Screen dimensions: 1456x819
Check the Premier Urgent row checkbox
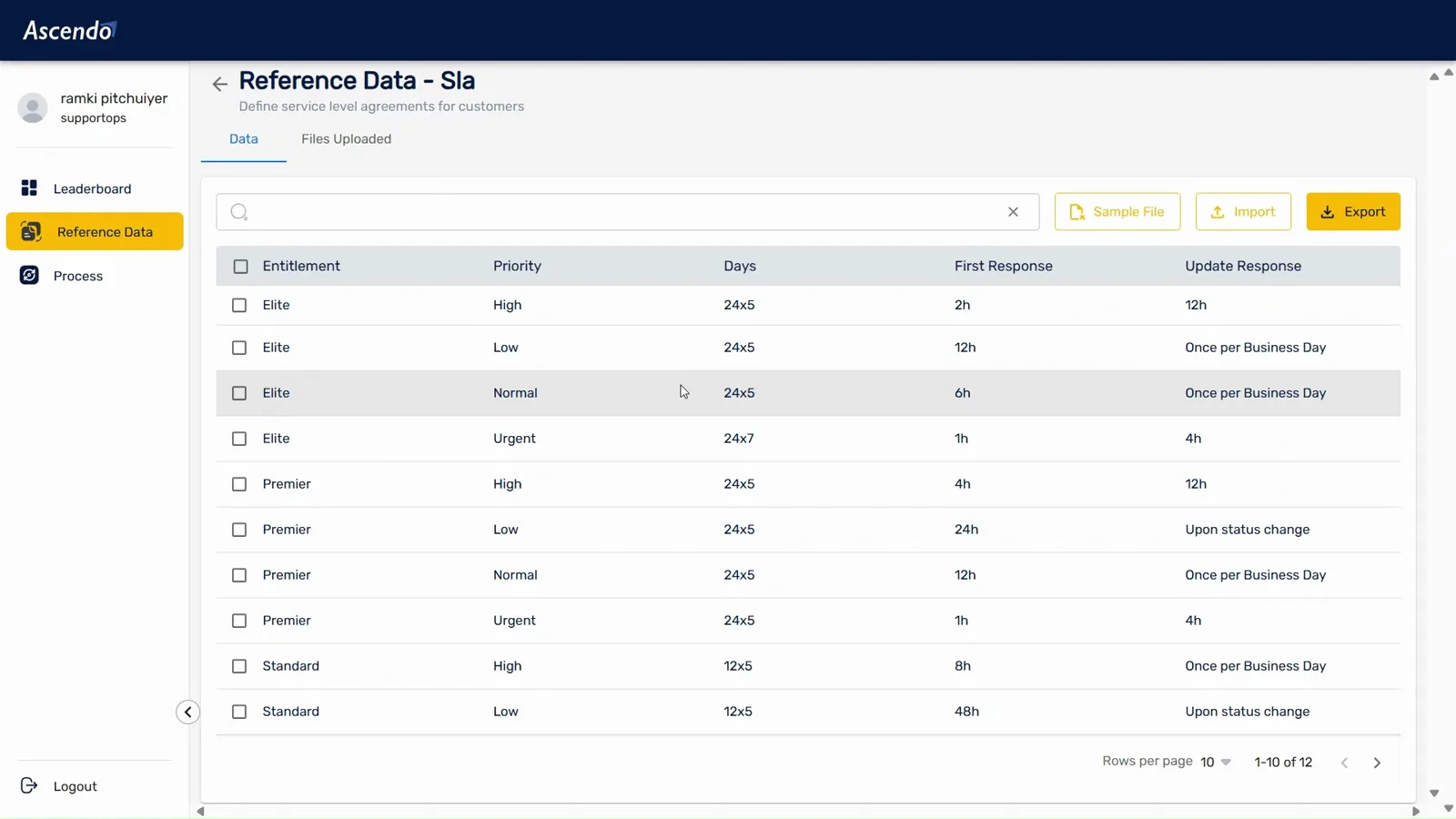[x=239, y=621]
